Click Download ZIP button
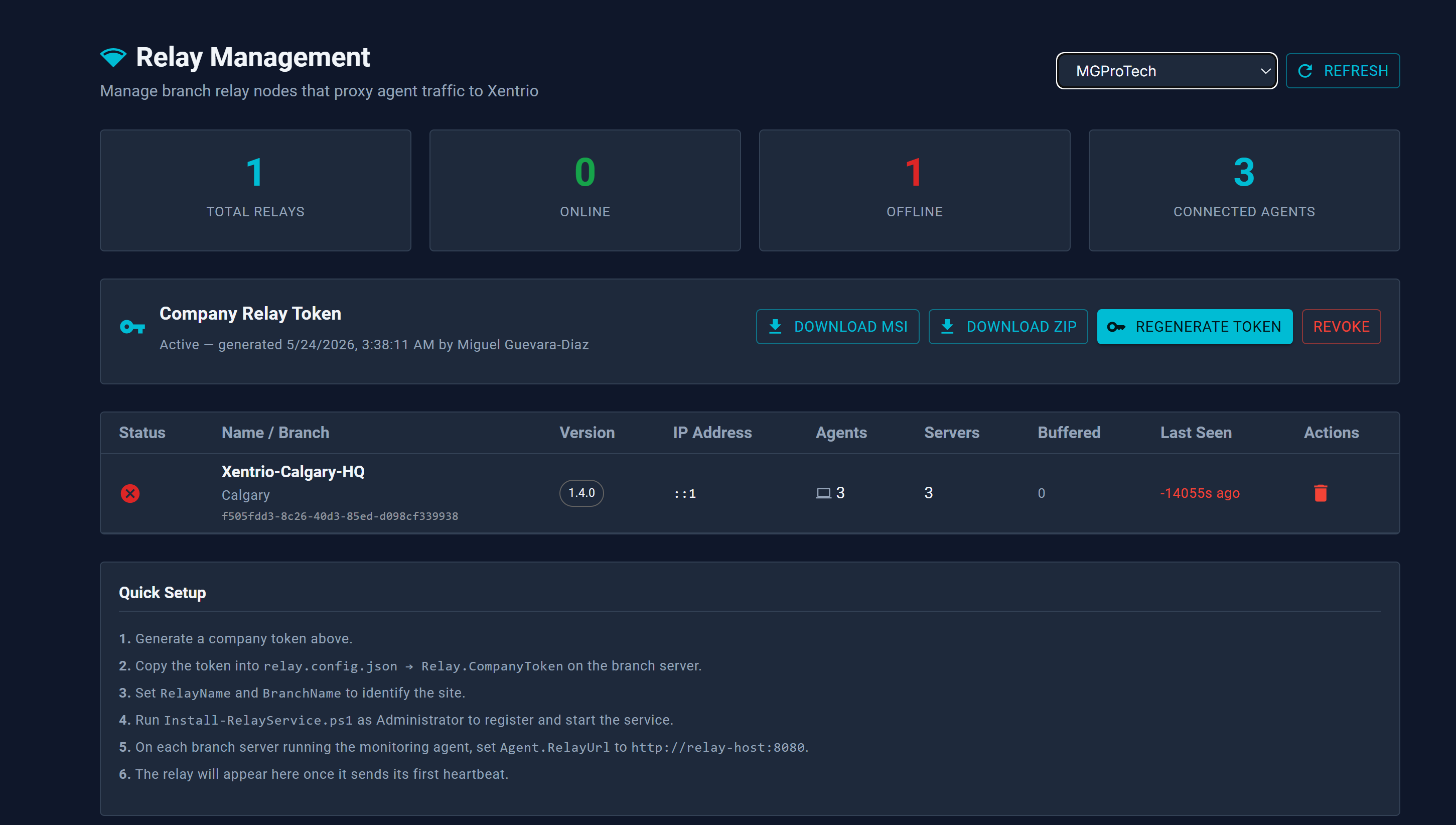 click(1007, 327)
